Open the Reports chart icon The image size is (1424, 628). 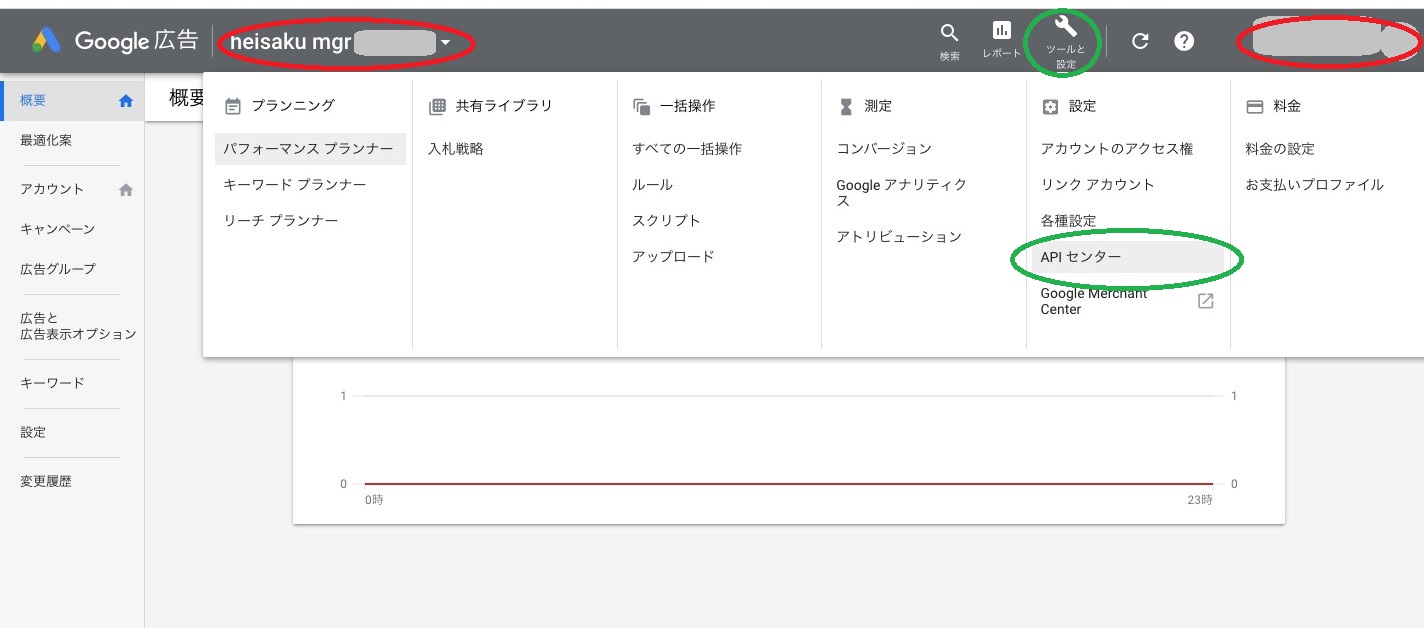coord(1001,32)
